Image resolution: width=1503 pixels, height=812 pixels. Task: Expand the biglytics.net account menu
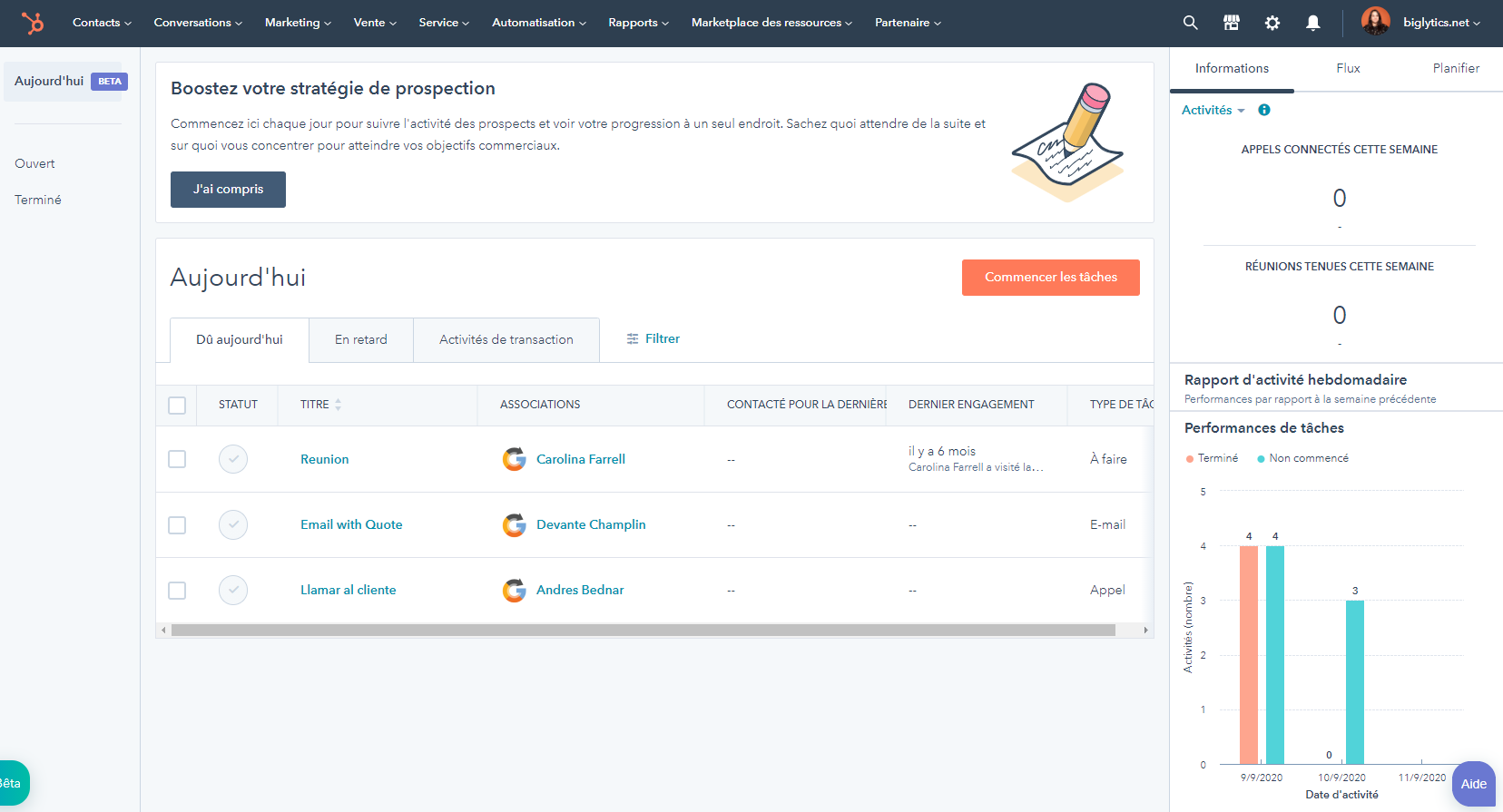1440,23
